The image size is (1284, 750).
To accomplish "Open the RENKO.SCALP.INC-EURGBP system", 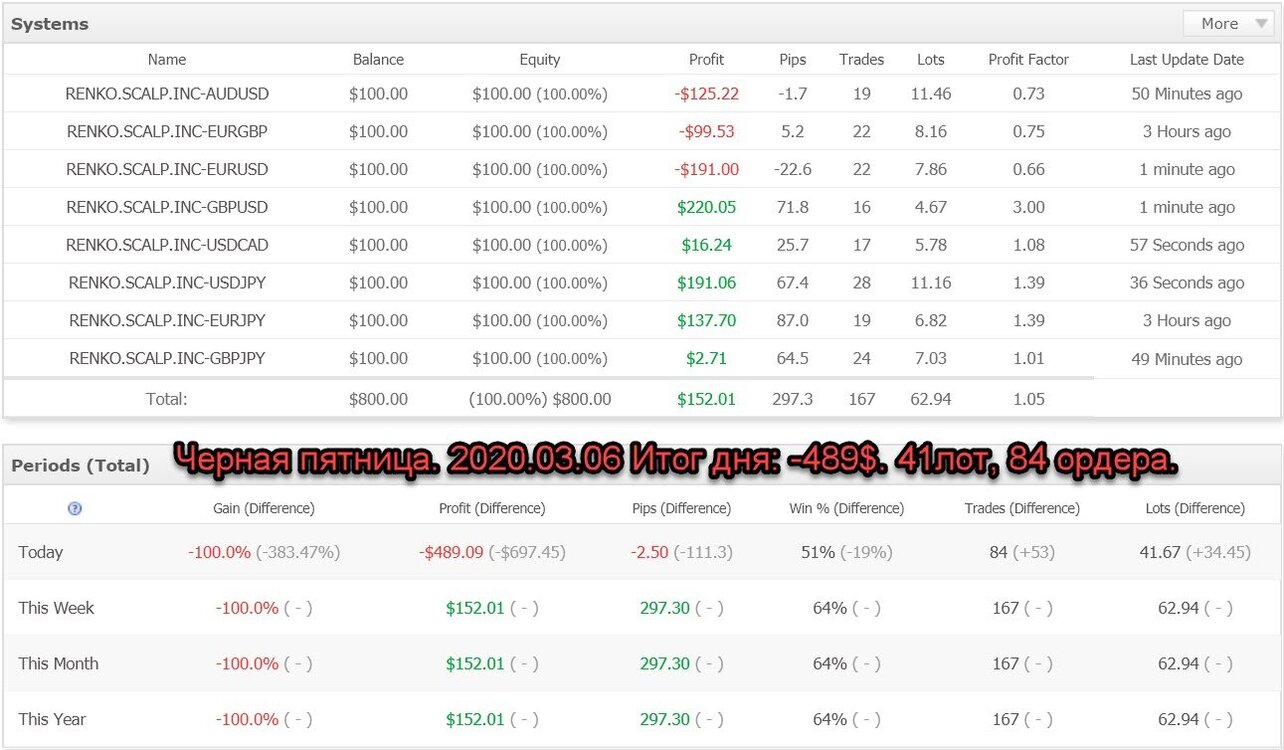I will point(167,131).
